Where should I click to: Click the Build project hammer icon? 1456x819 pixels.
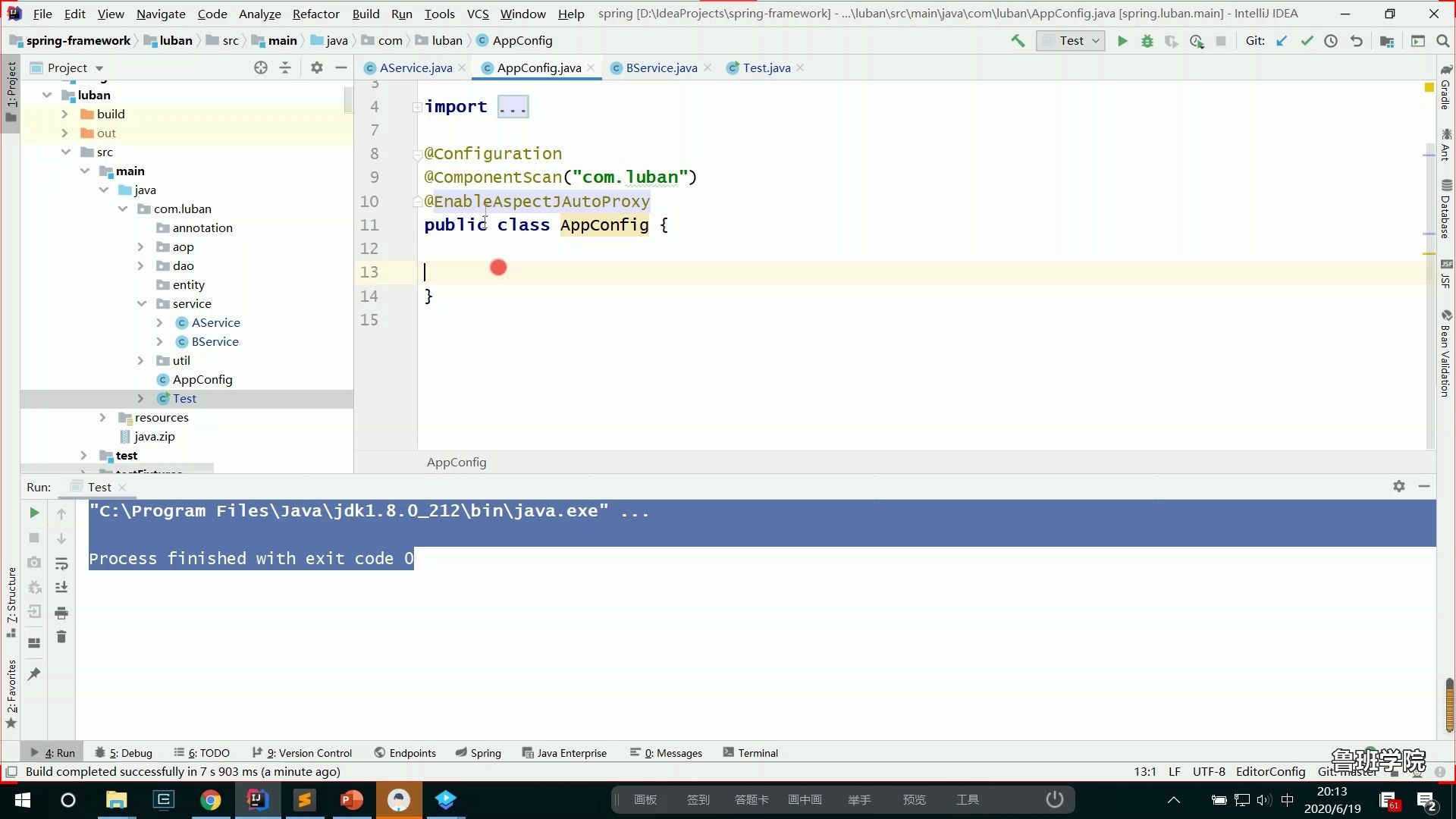pyautogui.click(x=1018, y=41)
